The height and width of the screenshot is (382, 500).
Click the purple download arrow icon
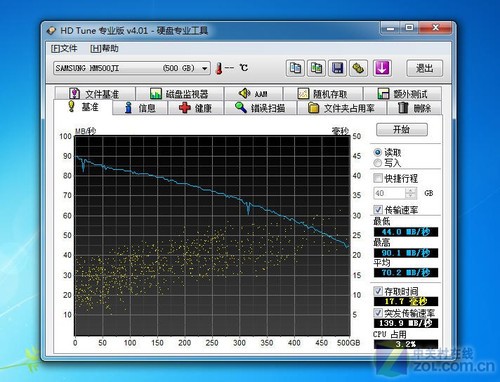[x=382, y=68]
